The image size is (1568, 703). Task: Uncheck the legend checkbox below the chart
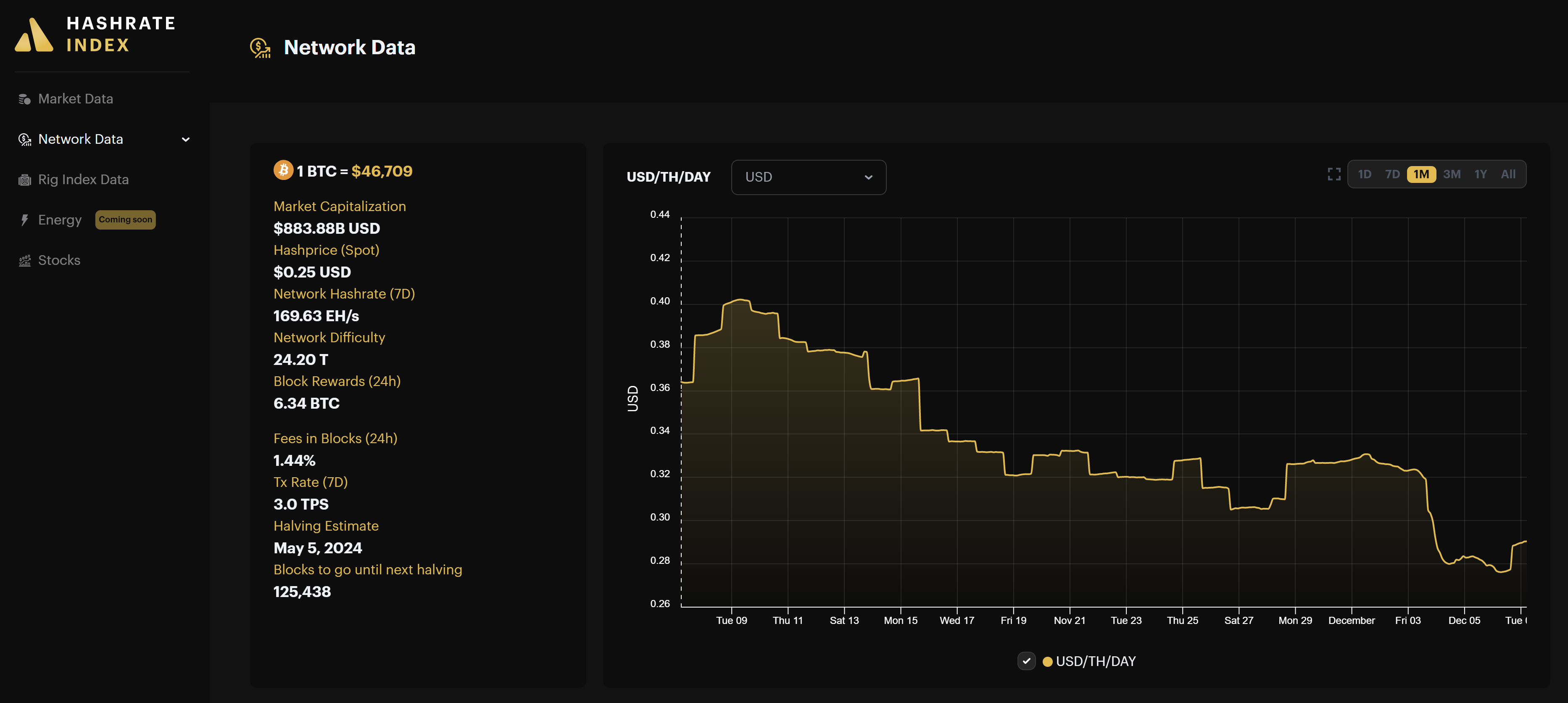click(x=1026, y=661)
